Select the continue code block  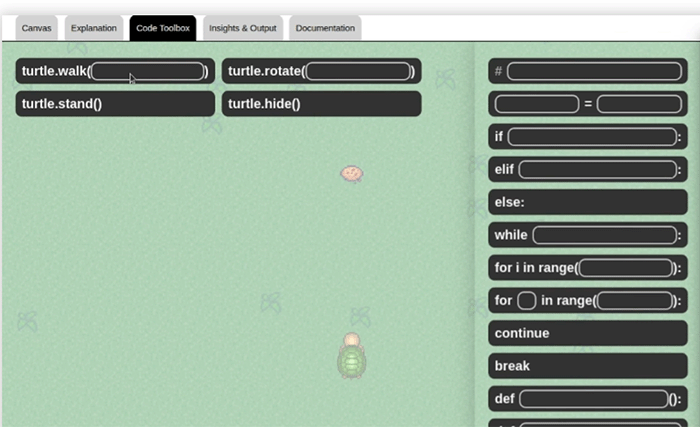[587, 333]
